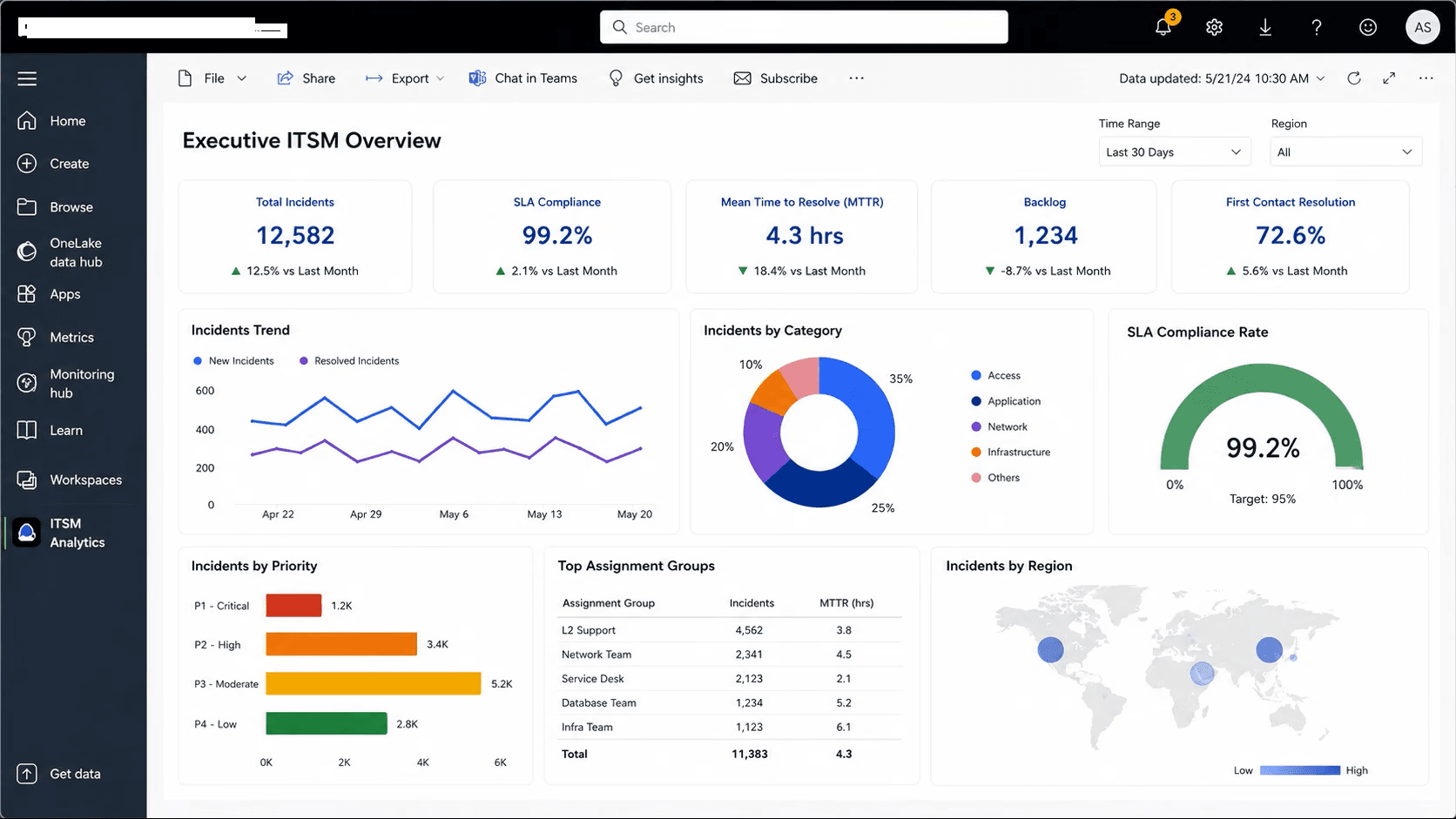
Task: Toggle Application category in legend
Action: [x=1006, y=401]
